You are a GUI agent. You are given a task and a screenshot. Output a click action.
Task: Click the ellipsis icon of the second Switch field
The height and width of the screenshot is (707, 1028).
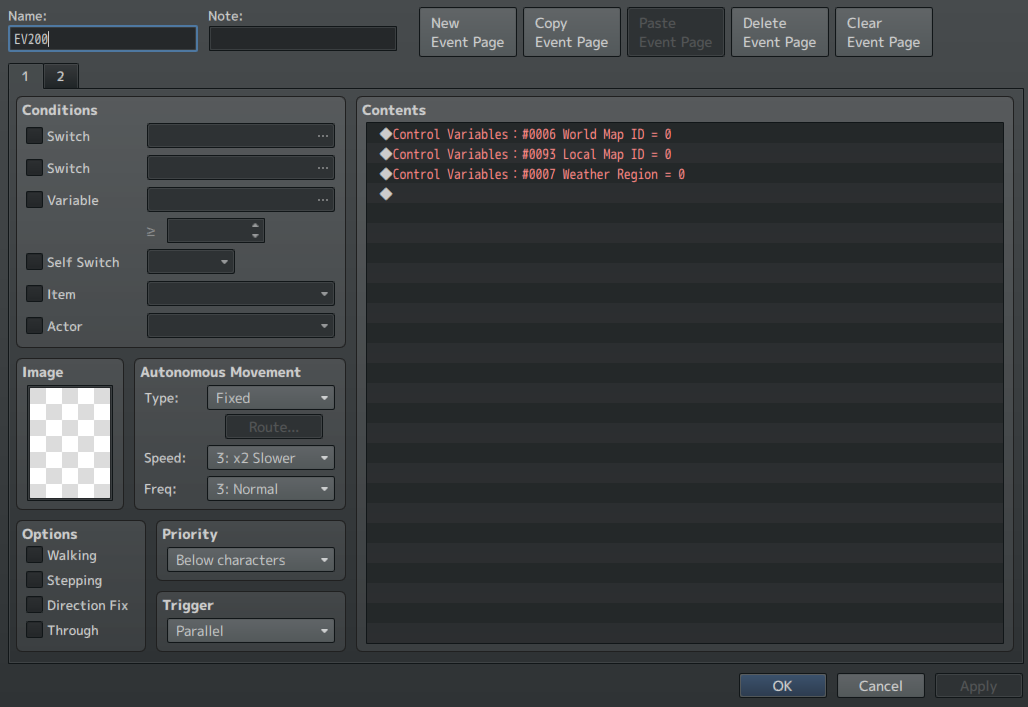322,168
